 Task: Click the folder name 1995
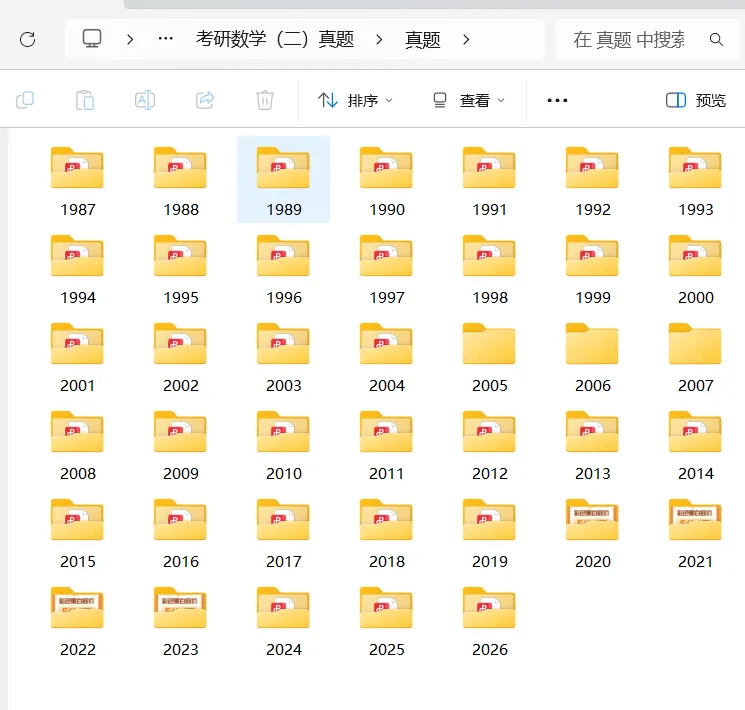coord(181,297)
